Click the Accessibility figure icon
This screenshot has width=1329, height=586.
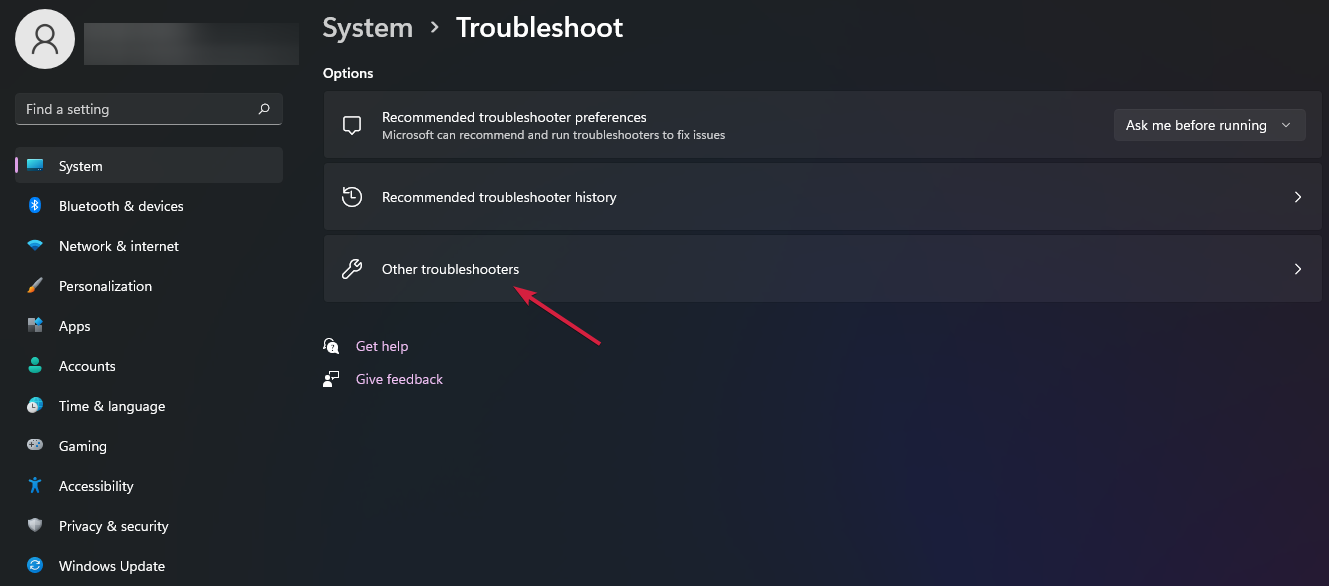pos(35,486)
